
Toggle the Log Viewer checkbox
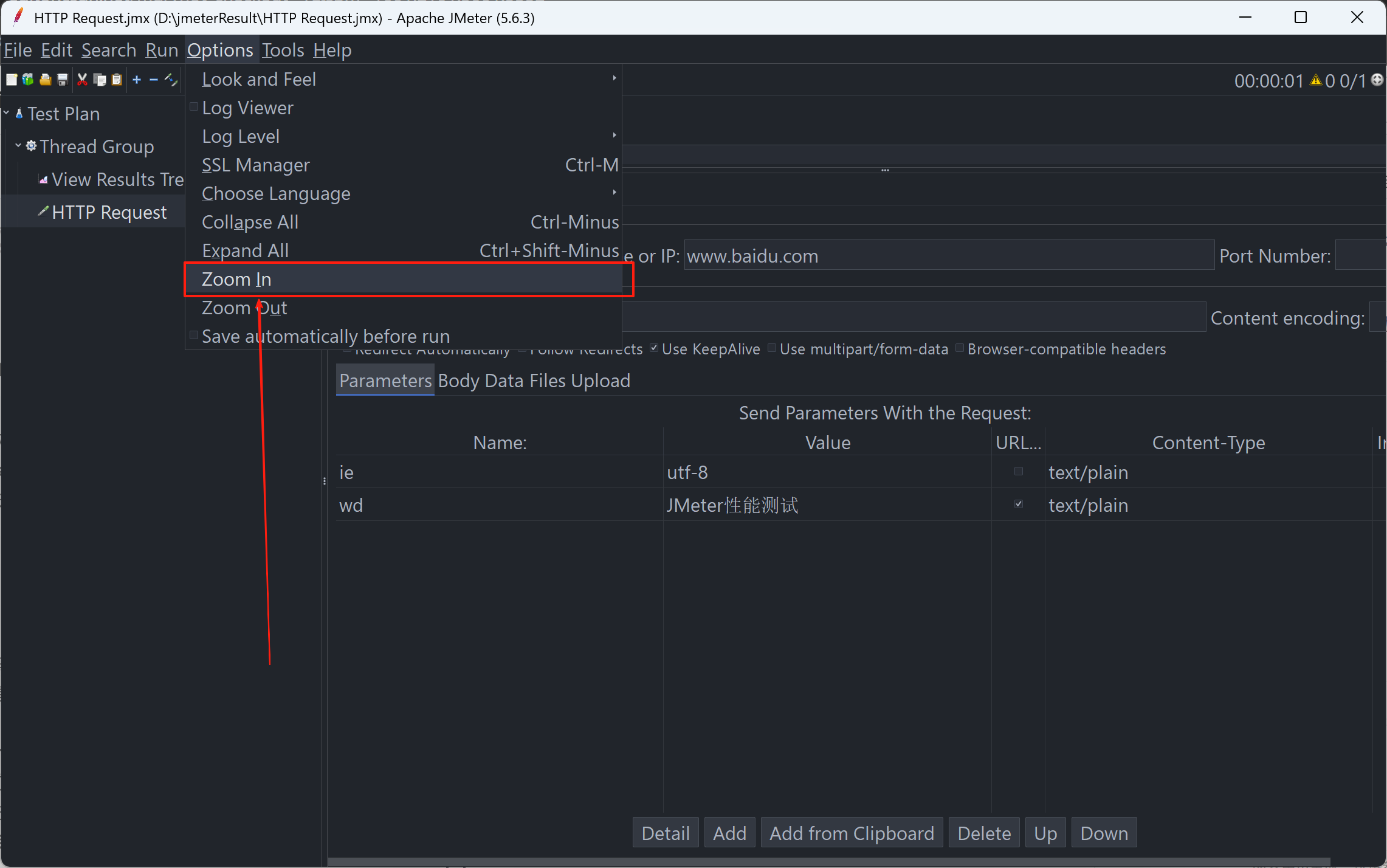click(x=194, y=107)
